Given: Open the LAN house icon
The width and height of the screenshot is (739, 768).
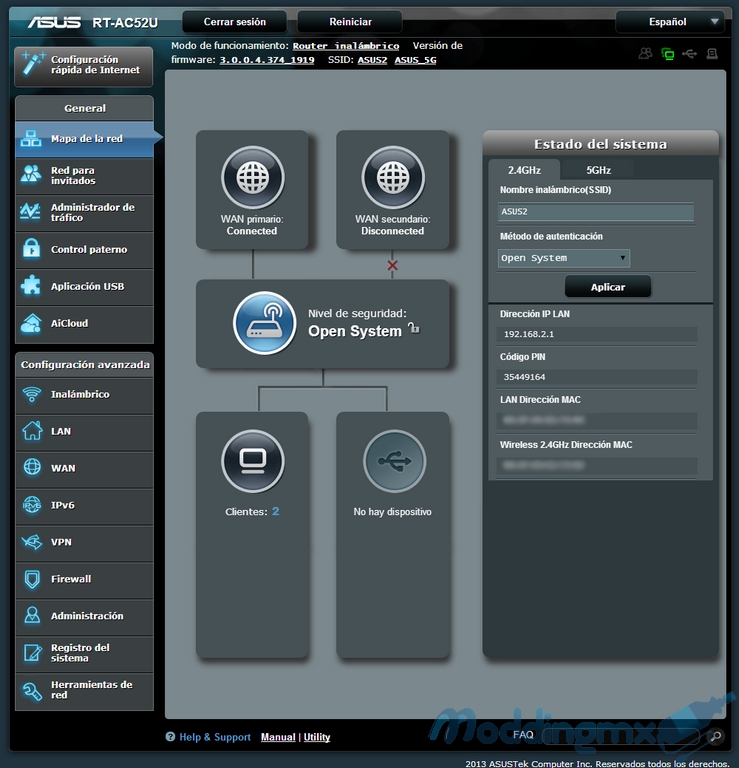Looking at the screenshot, I should click(32, 431).
